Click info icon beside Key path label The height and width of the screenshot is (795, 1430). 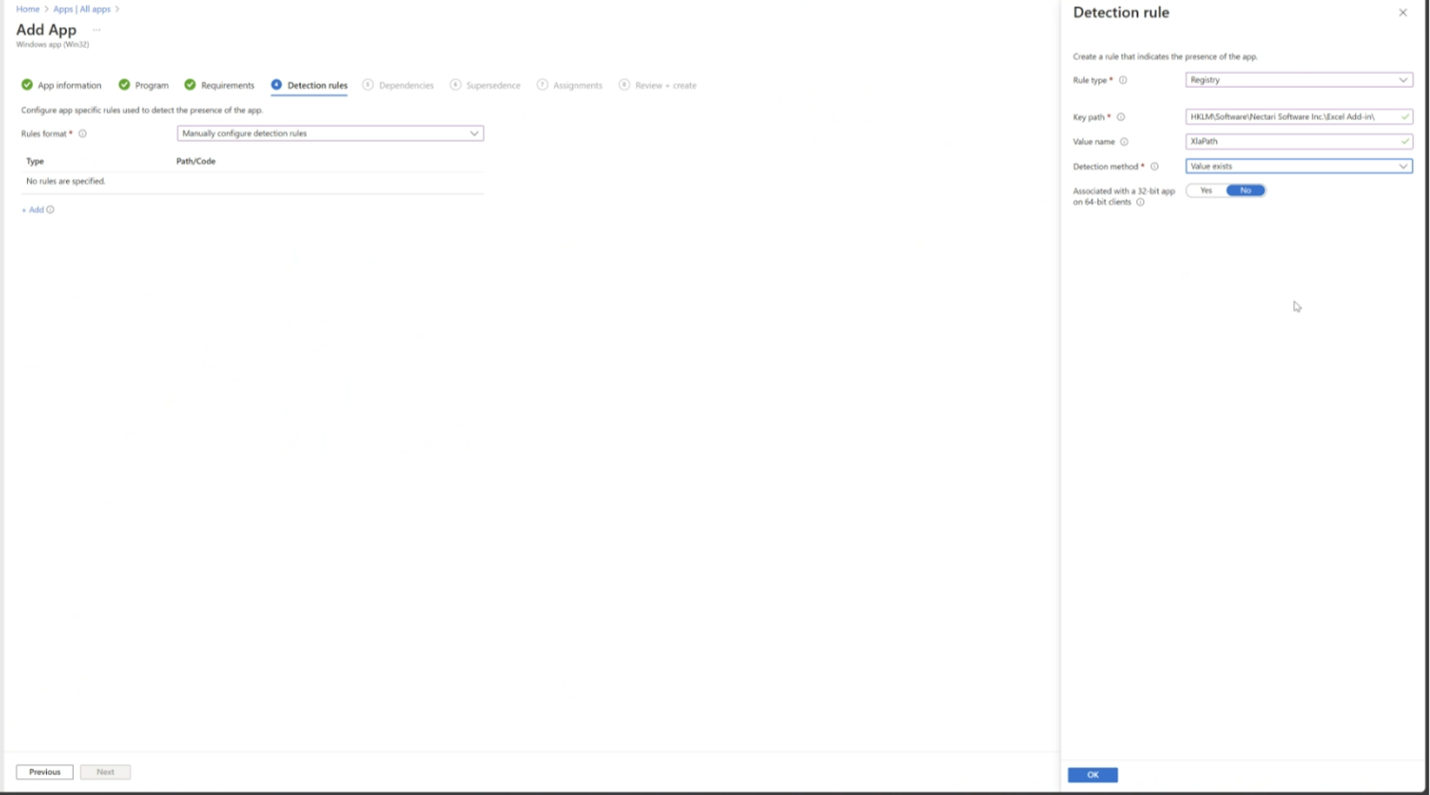tap(1121, 117)
